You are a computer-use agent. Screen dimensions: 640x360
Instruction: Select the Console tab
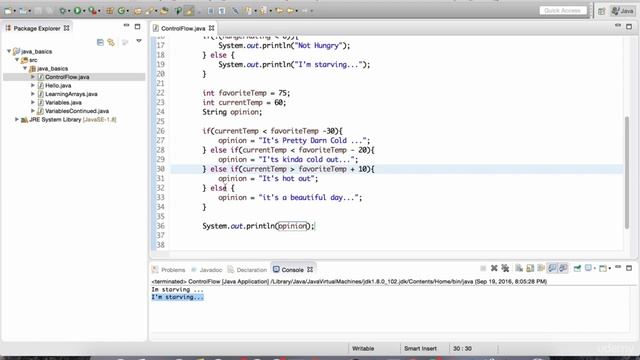point(293,270)
